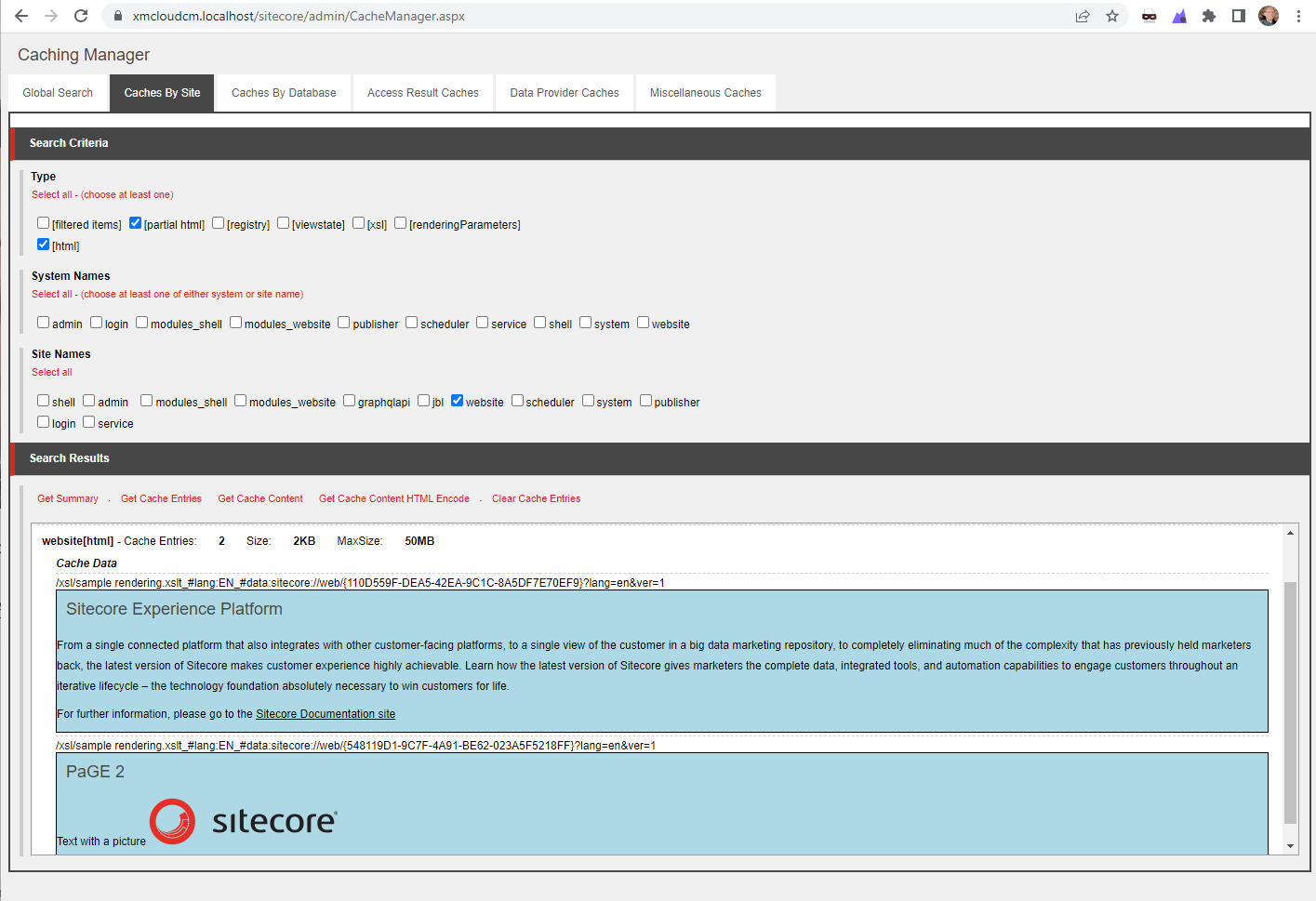Screen dimensions: 1316x901
Task: Click Get Cache Entries link
Action: coord(161,499)
